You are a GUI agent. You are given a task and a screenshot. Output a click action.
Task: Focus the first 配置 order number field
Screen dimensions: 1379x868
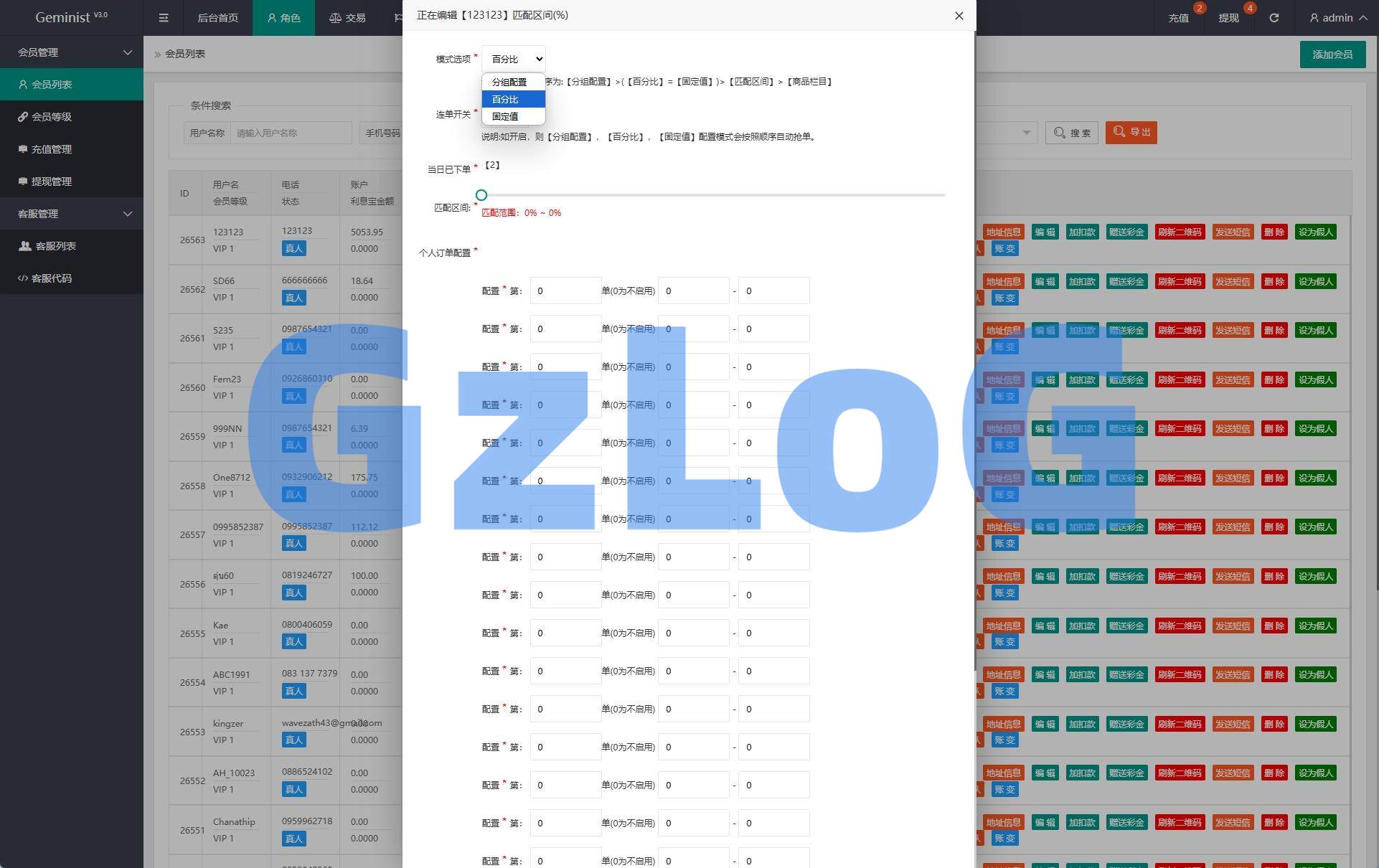click(x=565, y=291)
